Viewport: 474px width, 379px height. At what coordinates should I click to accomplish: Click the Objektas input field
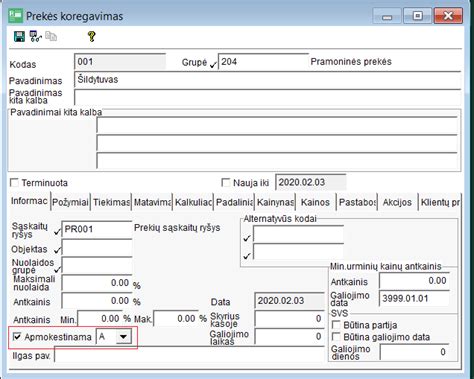(97, 248)
